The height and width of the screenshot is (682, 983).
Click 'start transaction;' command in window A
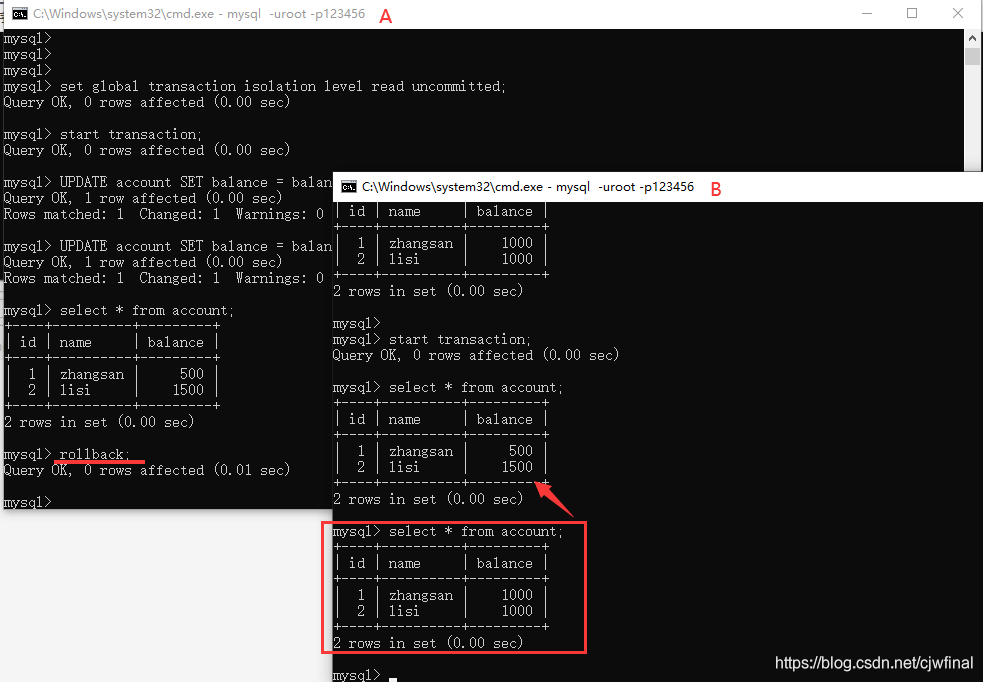131,134
